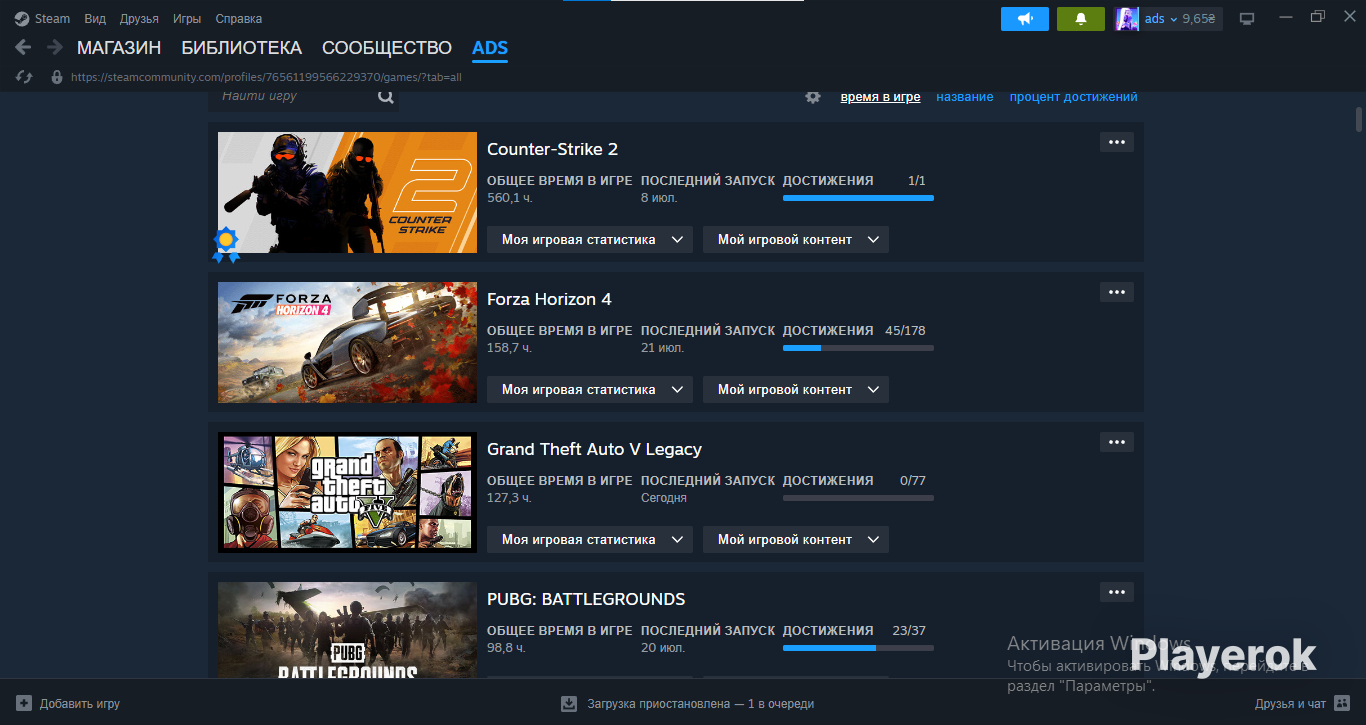Image resolution: width=1366 pixels, height=725 pixels.
Task: Expand Counter-Strike 2 'Моя игровая статистика' dropdown
Action: (x=590, y=240)
